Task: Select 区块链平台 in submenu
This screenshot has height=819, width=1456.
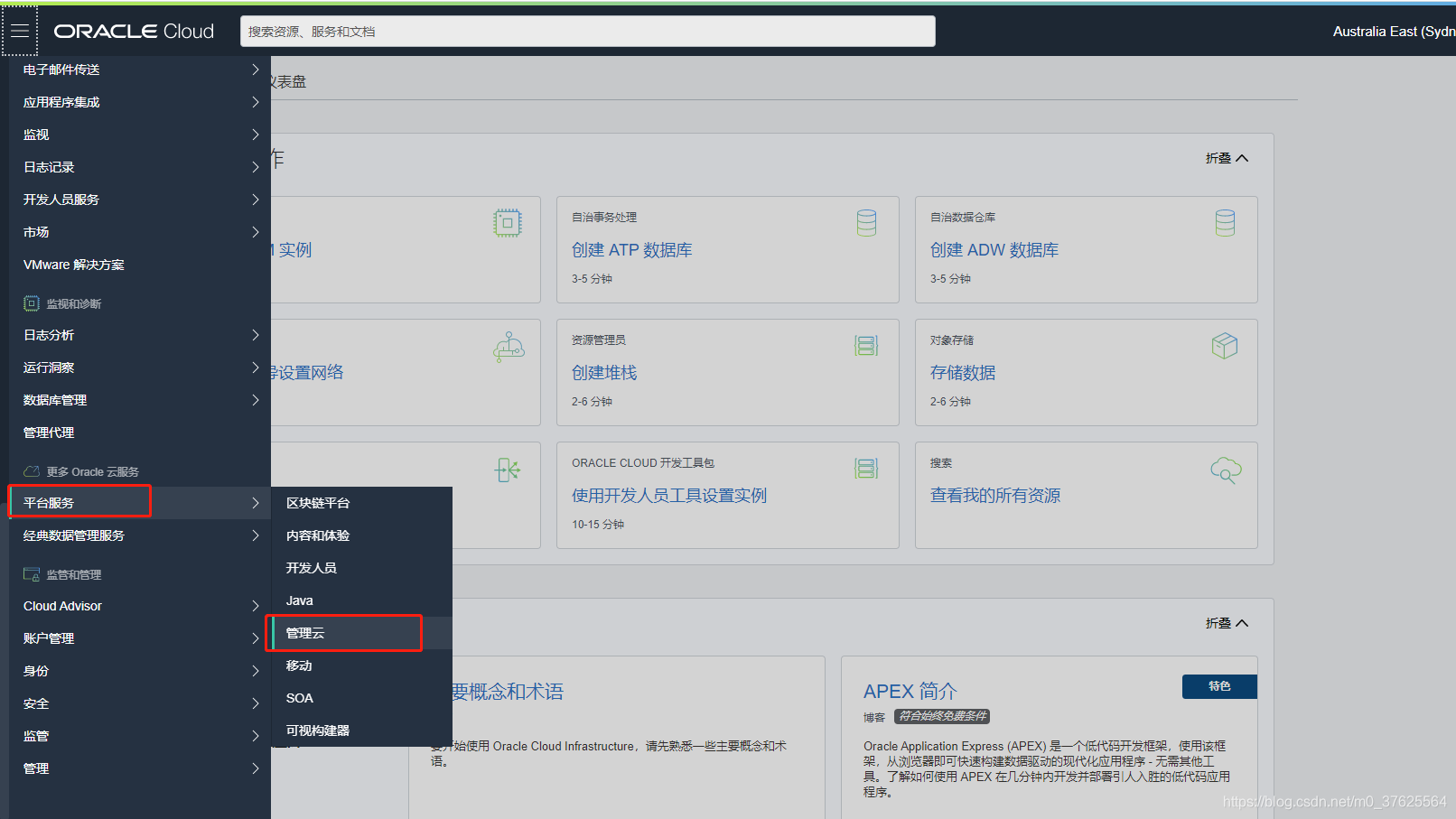Action: (x=361, y=503)
